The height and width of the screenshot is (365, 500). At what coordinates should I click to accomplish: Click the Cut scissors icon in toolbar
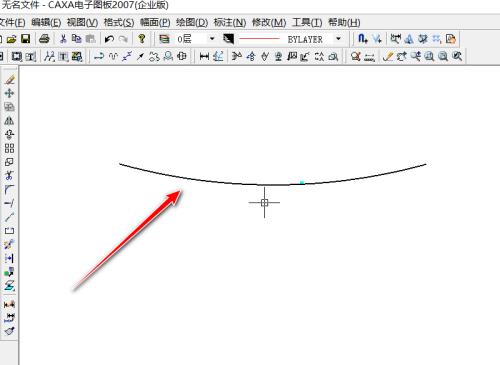click(x=63, y=39)
